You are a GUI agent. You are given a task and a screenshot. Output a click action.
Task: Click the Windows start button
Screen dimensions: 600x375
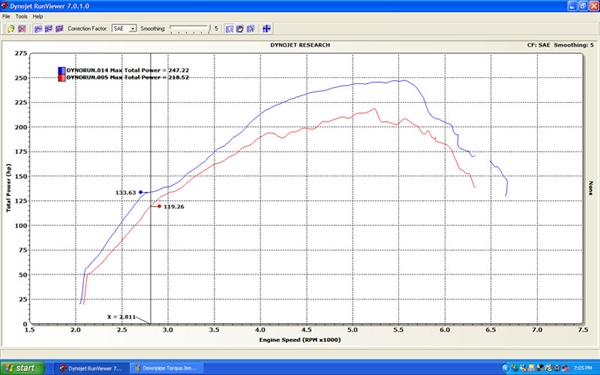point(22,368)
